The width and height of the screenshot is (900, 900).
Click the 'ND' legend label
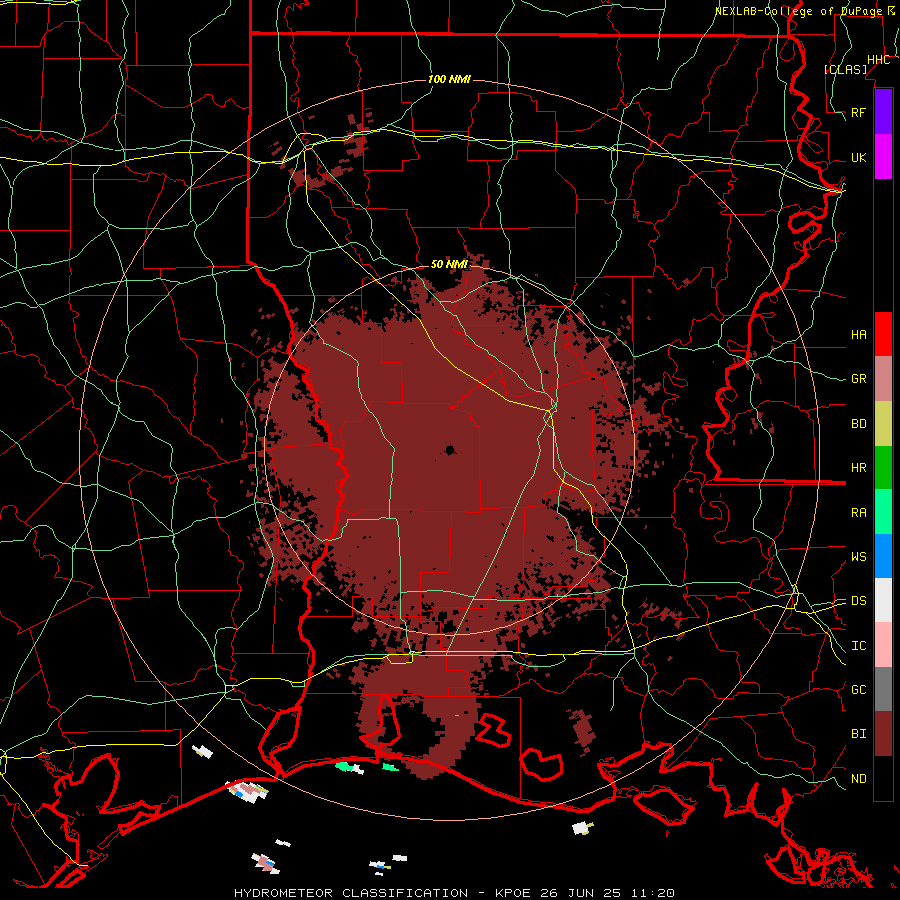859,779
